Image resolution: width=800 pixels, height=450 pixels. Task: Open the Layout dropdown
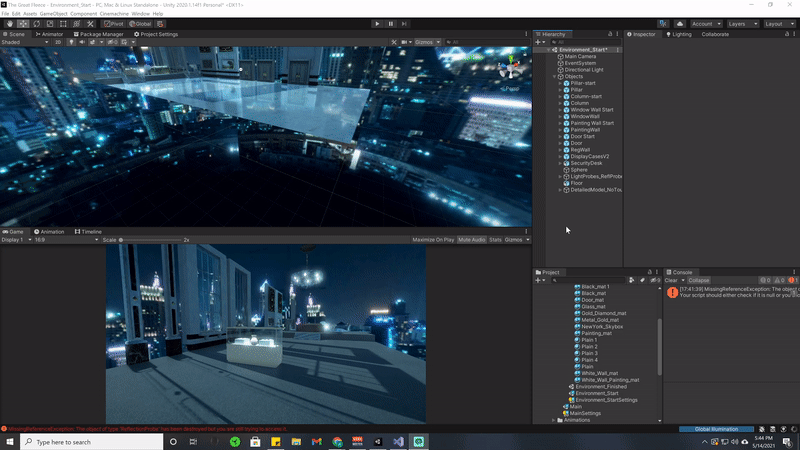pyautogui.click(x=777, y=23)
